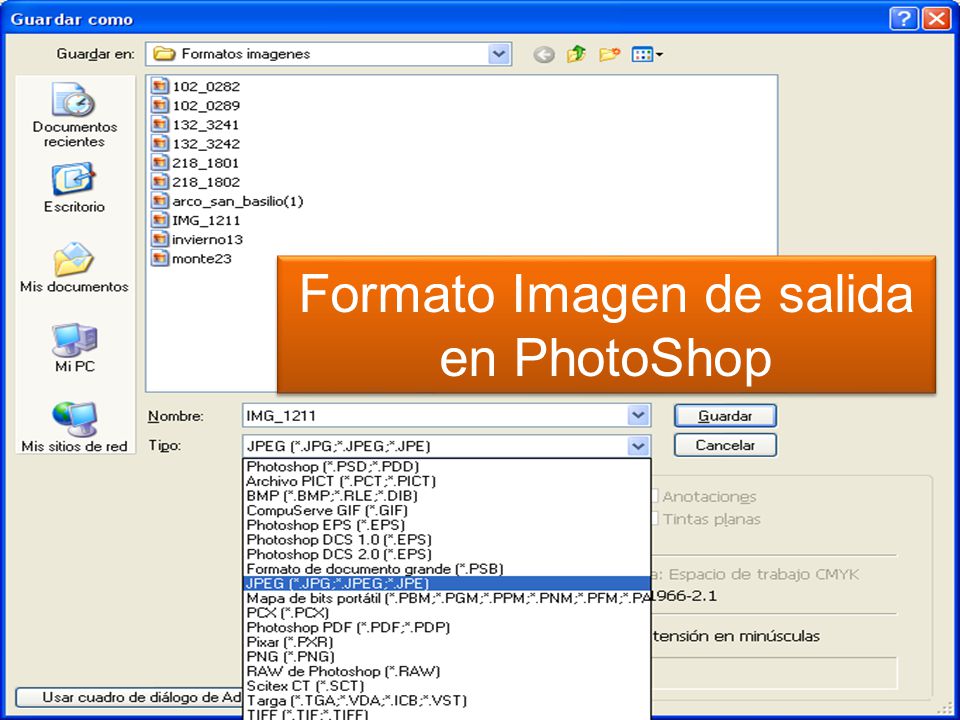
Task: Click the Help question mark button
Action: [904, 19]
